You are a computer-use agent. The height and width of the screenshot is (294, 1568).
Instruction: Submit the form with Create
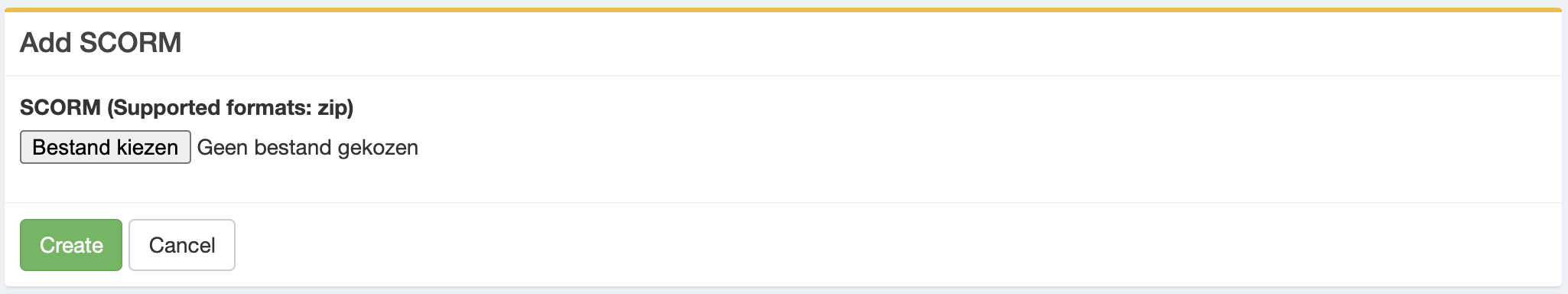pyautogui.click(x=71, y=245)
